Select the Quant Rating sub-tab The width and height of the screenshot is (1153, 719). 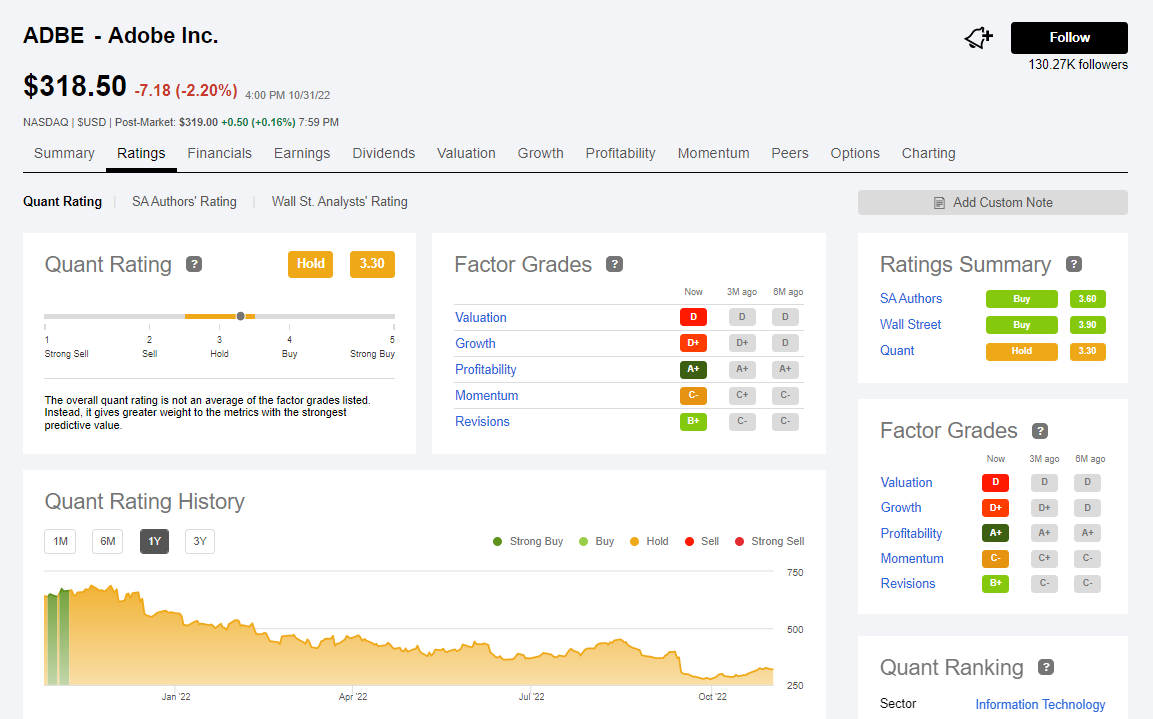coord(63,201)
